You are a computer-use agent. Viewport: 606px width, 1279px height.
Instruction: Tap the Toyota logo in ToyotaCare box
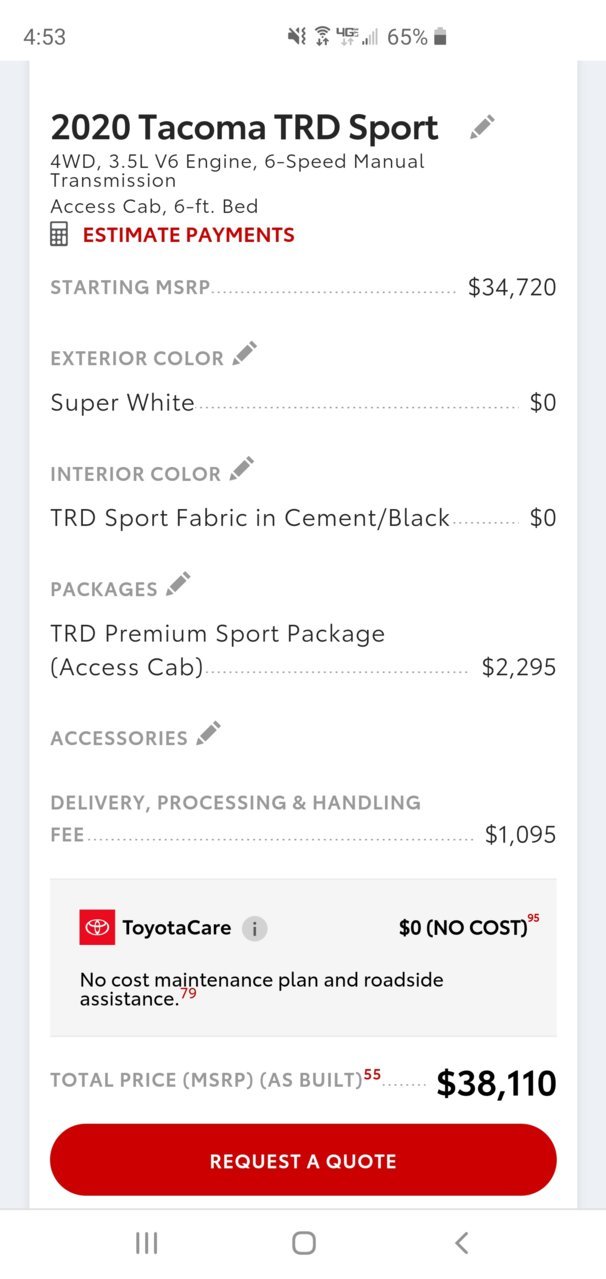pos(97,927)
